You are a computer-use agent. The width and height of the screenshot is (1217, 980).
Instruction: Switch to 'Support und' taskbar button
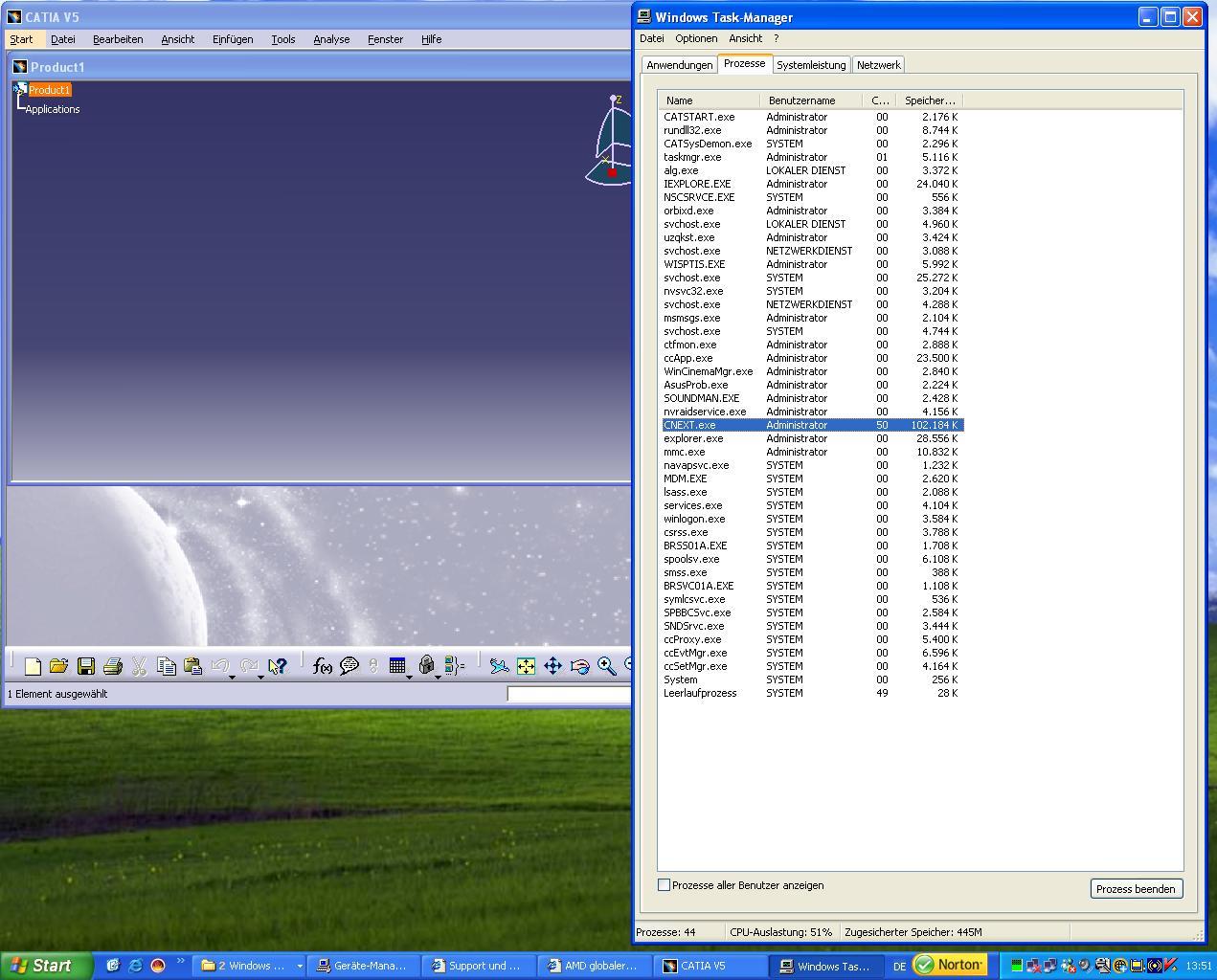[479, 966]
